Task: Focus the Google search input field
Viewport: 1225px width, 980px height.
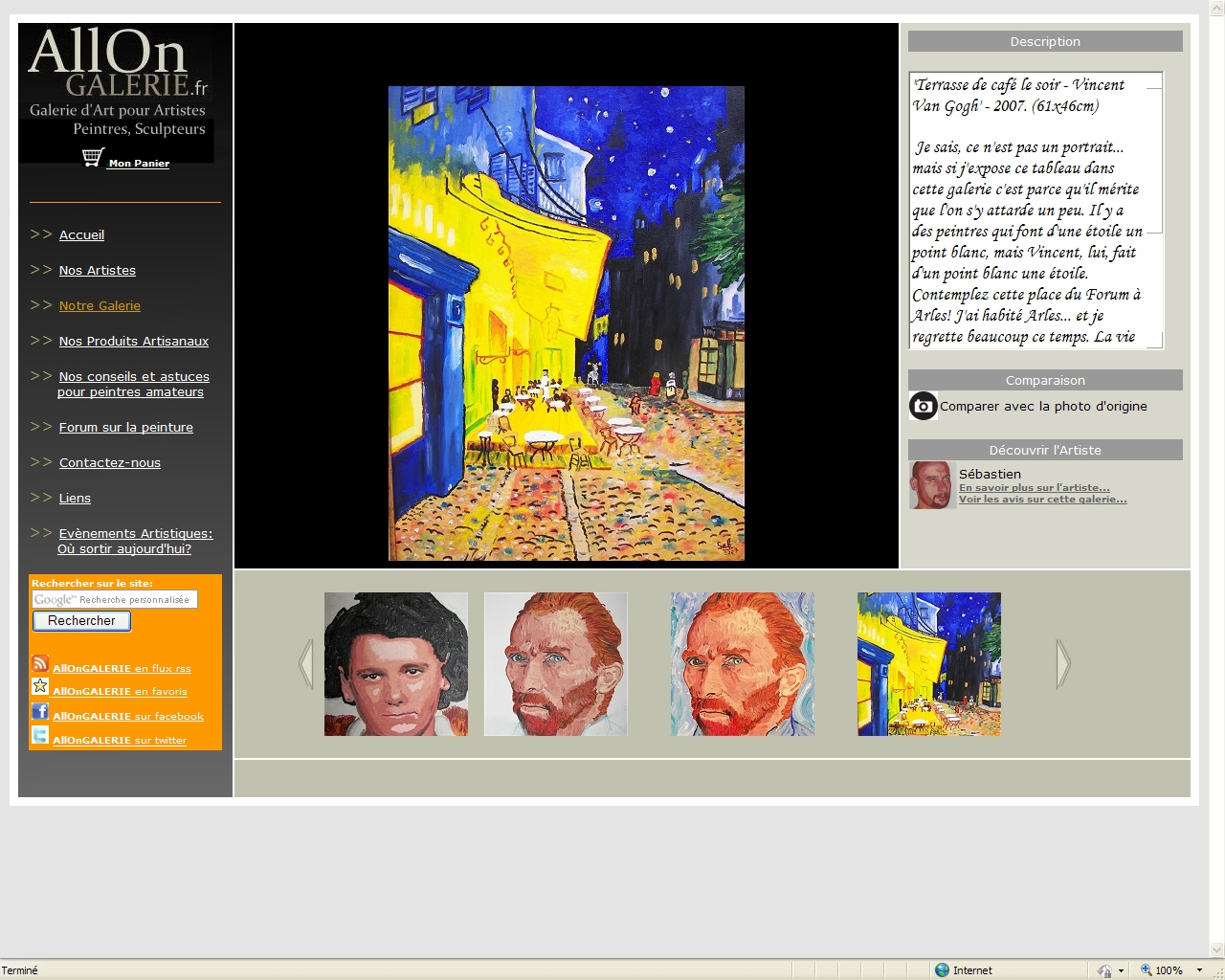Action: click(x=115, y=600)
